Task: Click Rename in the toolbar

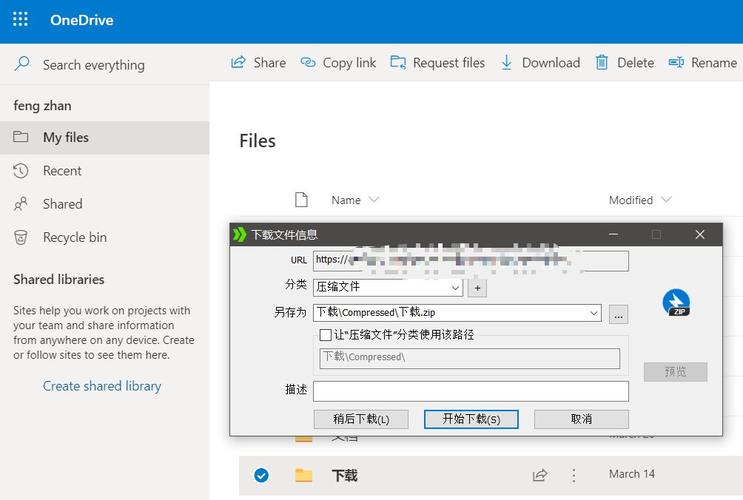Action: tap(714, 63)
